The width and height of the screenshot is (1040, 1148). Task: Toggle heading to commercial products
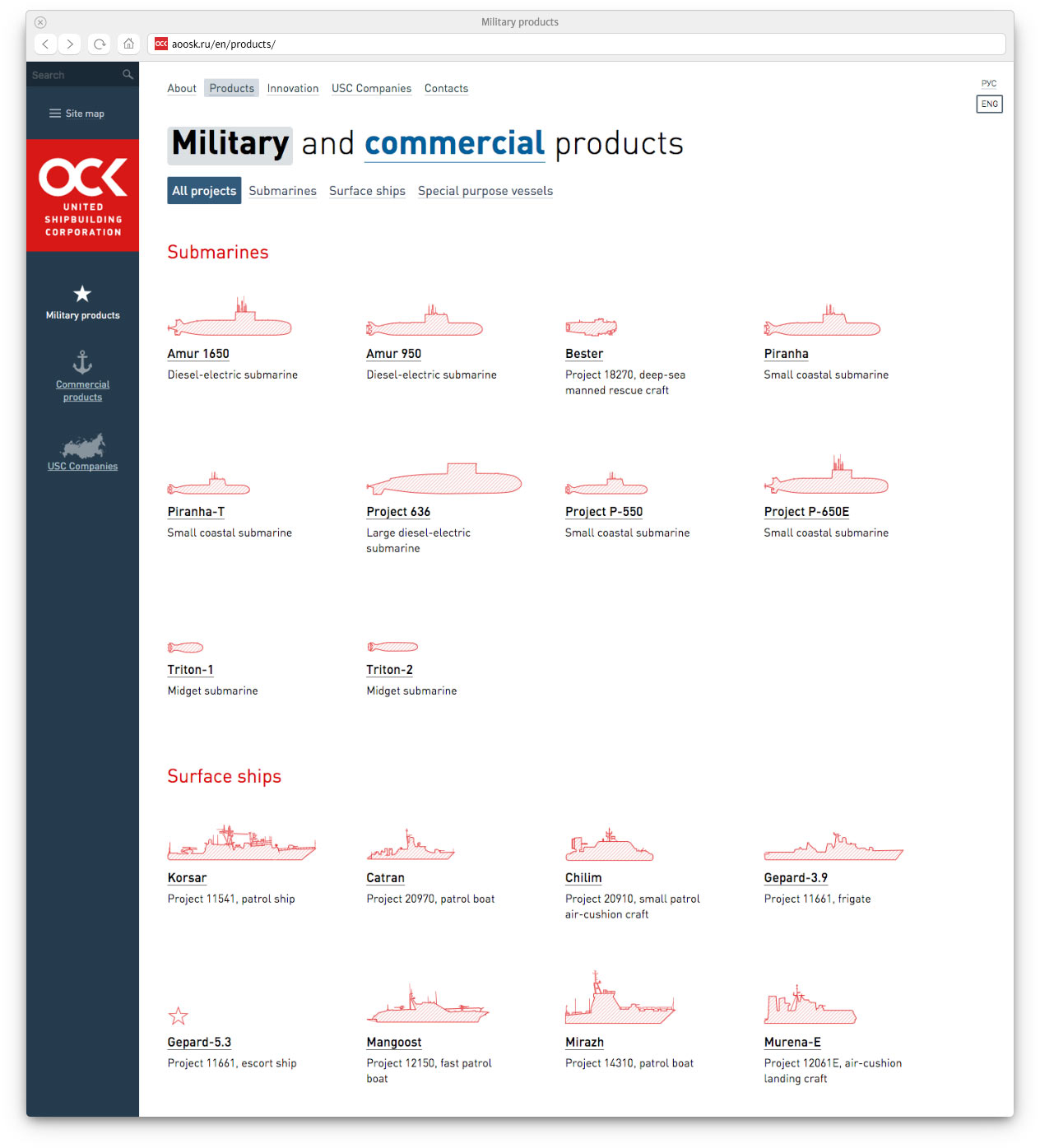(x=454, y=144)
